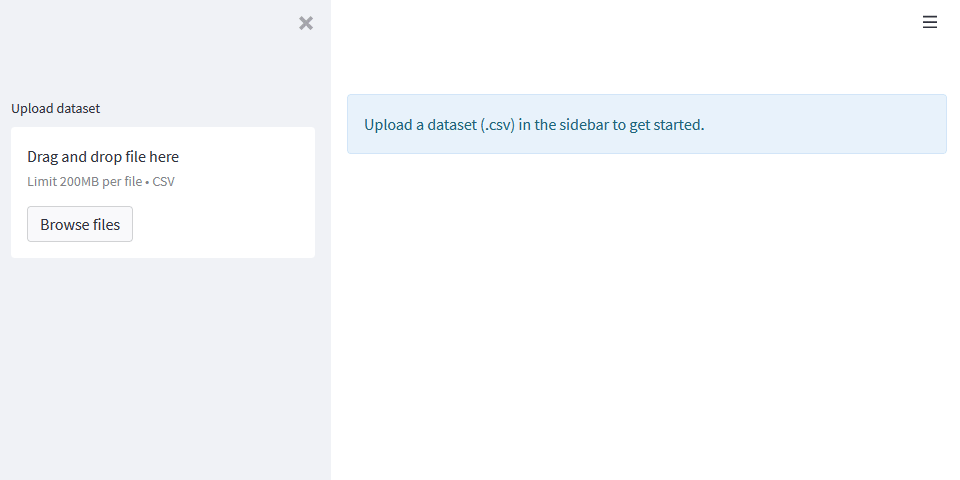The image size is (960, 480).
Task: Select the 'Upload dataset' label
Action: coord(56,108)
